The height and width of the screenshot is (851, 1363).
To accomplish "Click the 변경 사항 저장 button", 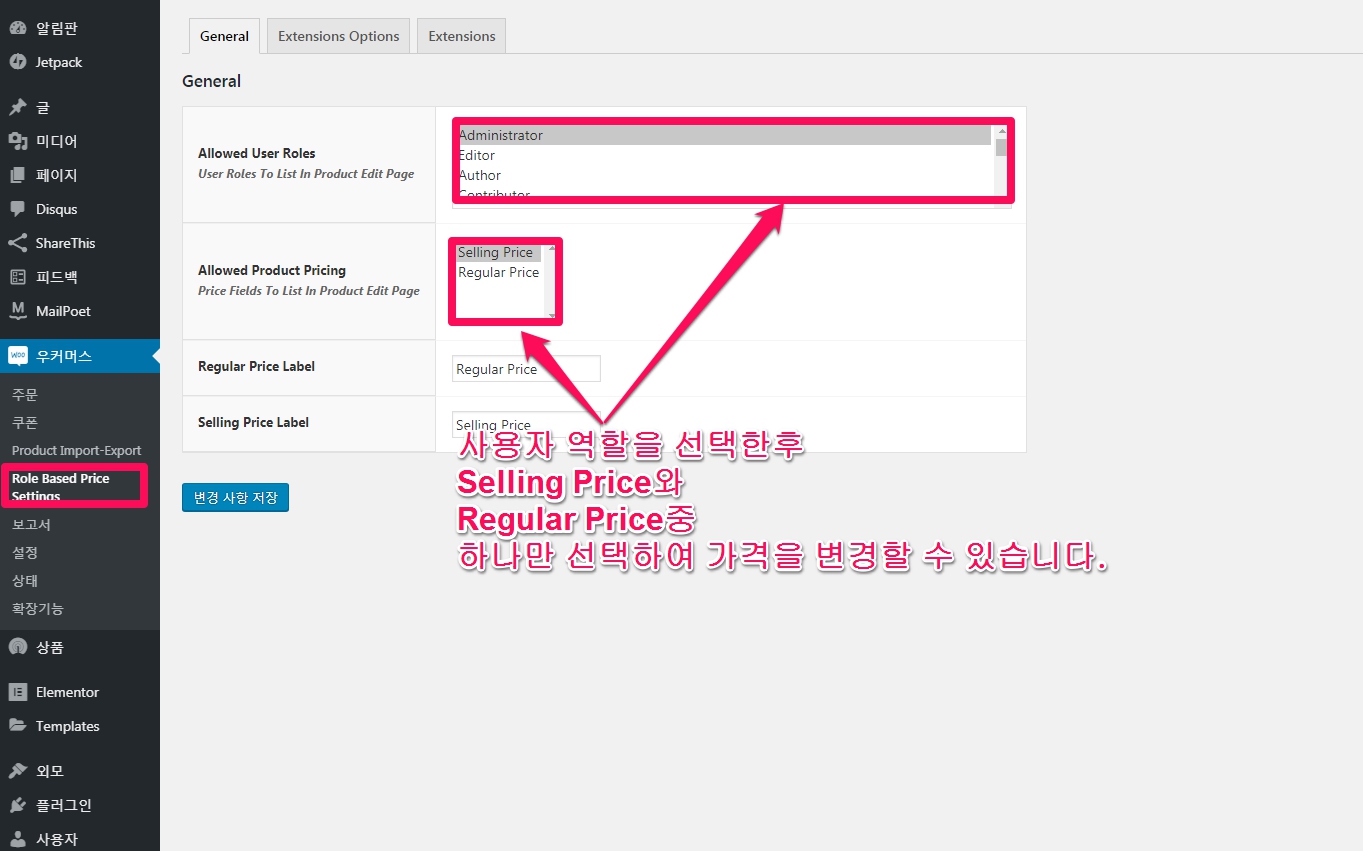I will (x=235, y=497).
